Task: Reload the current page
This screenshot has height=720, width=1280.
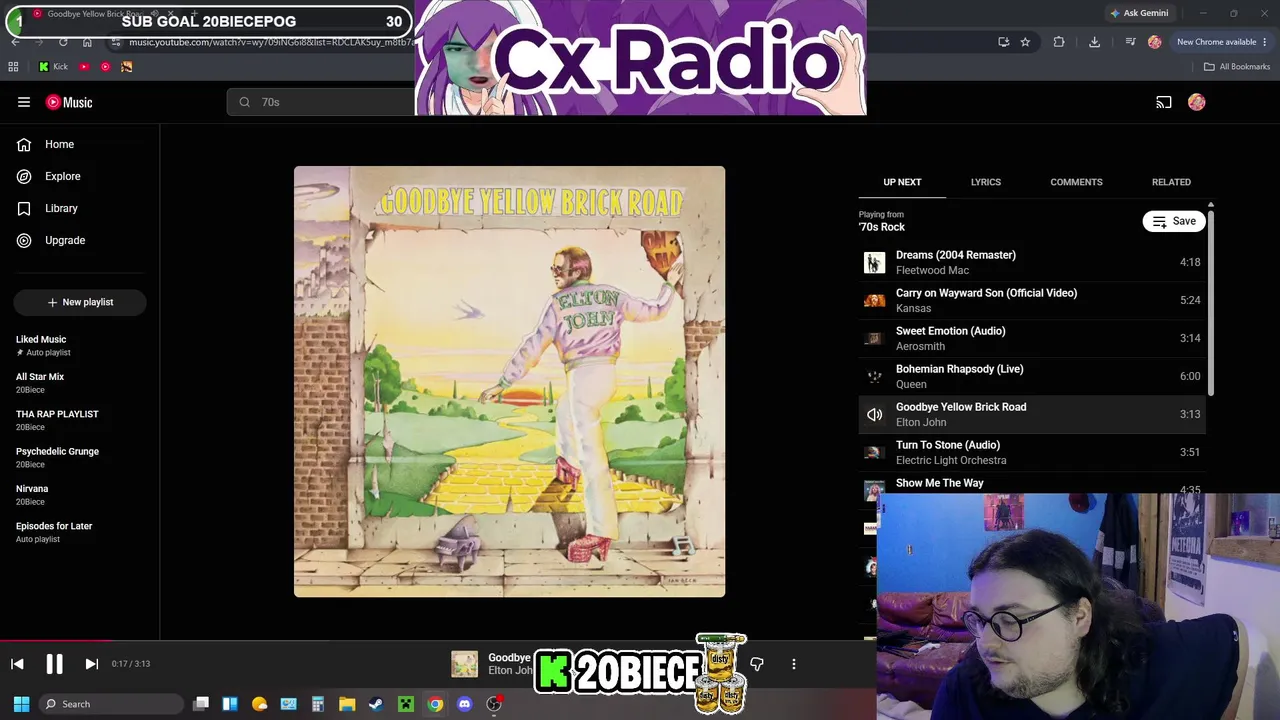Action: click(63, 42)
